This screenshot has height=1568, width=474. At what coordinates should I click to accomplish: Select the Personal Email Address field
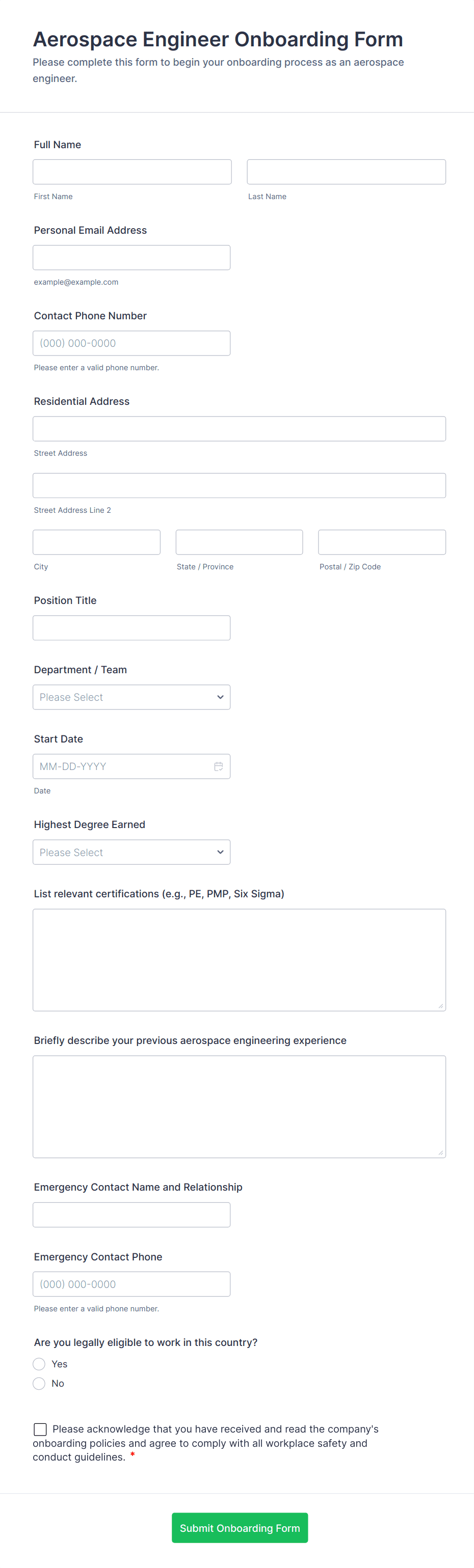click(x=131, y=258)
